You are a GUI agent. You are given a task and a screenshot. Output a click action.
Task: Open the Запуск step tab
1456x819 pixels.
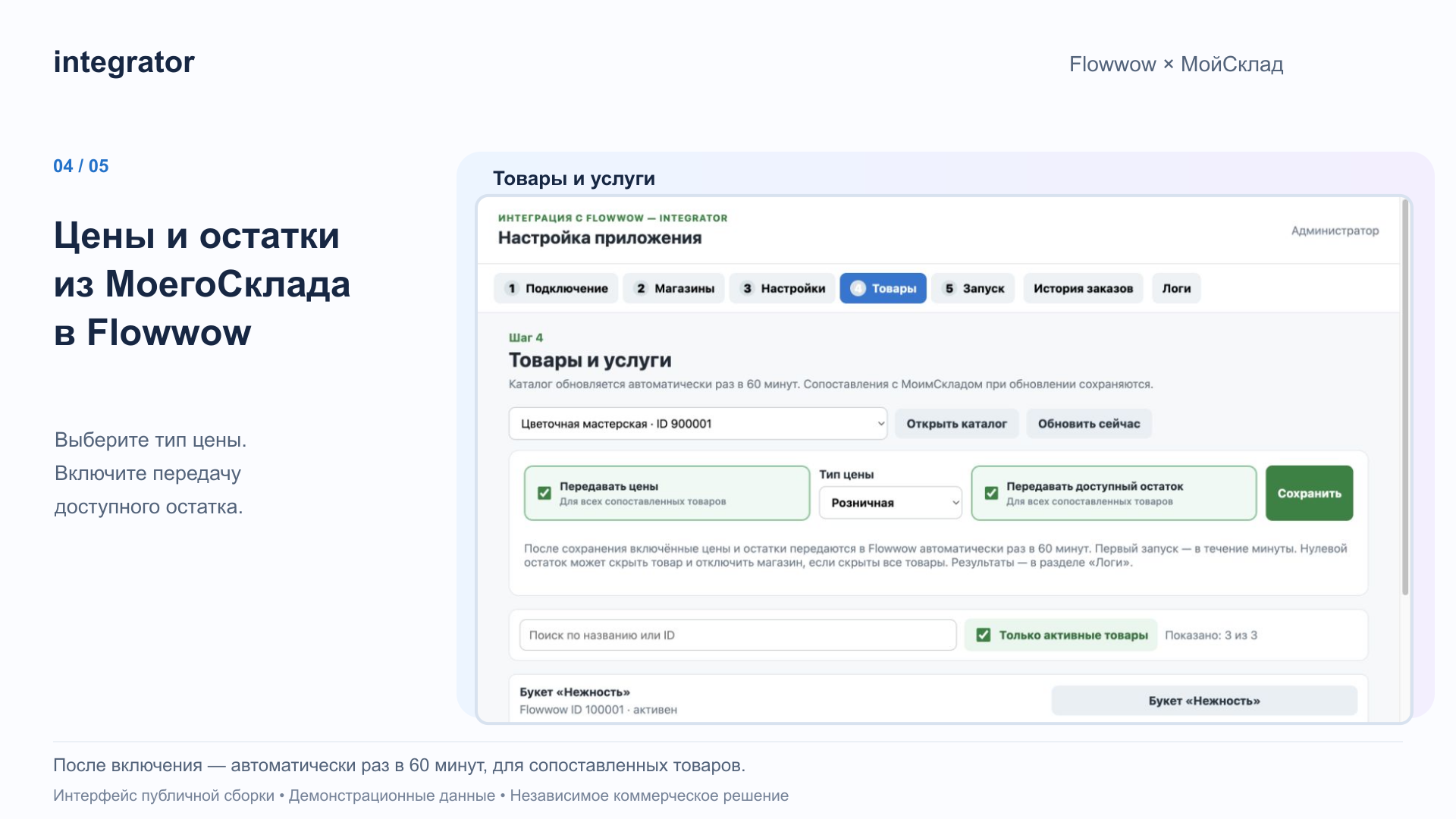(x=973, y=288)
